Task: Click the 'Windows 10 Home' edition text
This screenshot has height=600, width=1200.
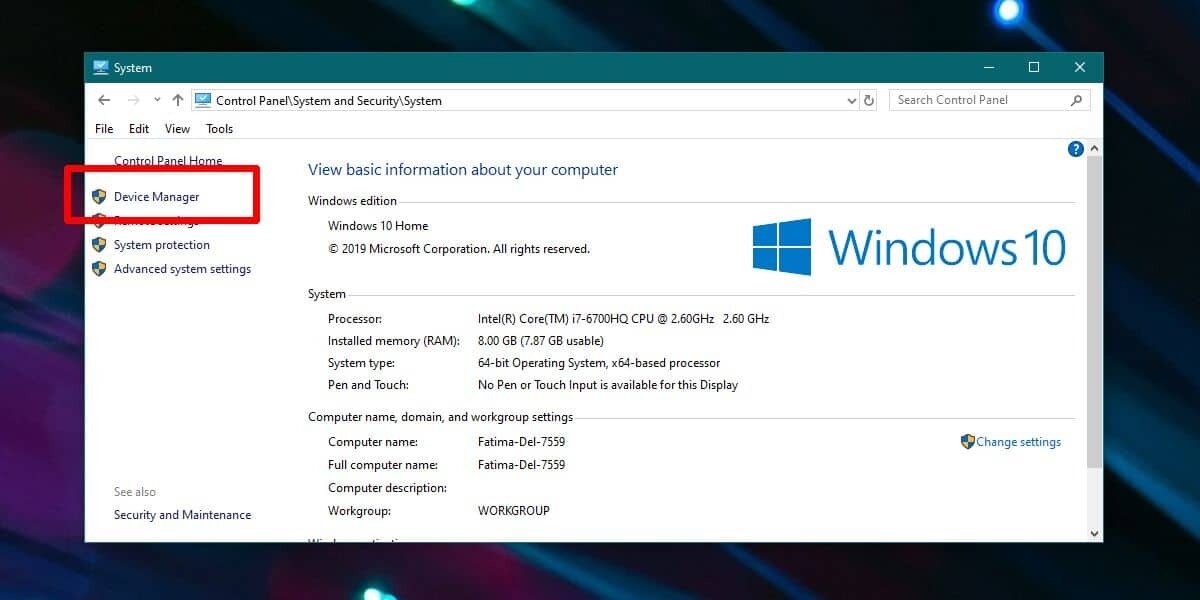Action: [378, 226]
